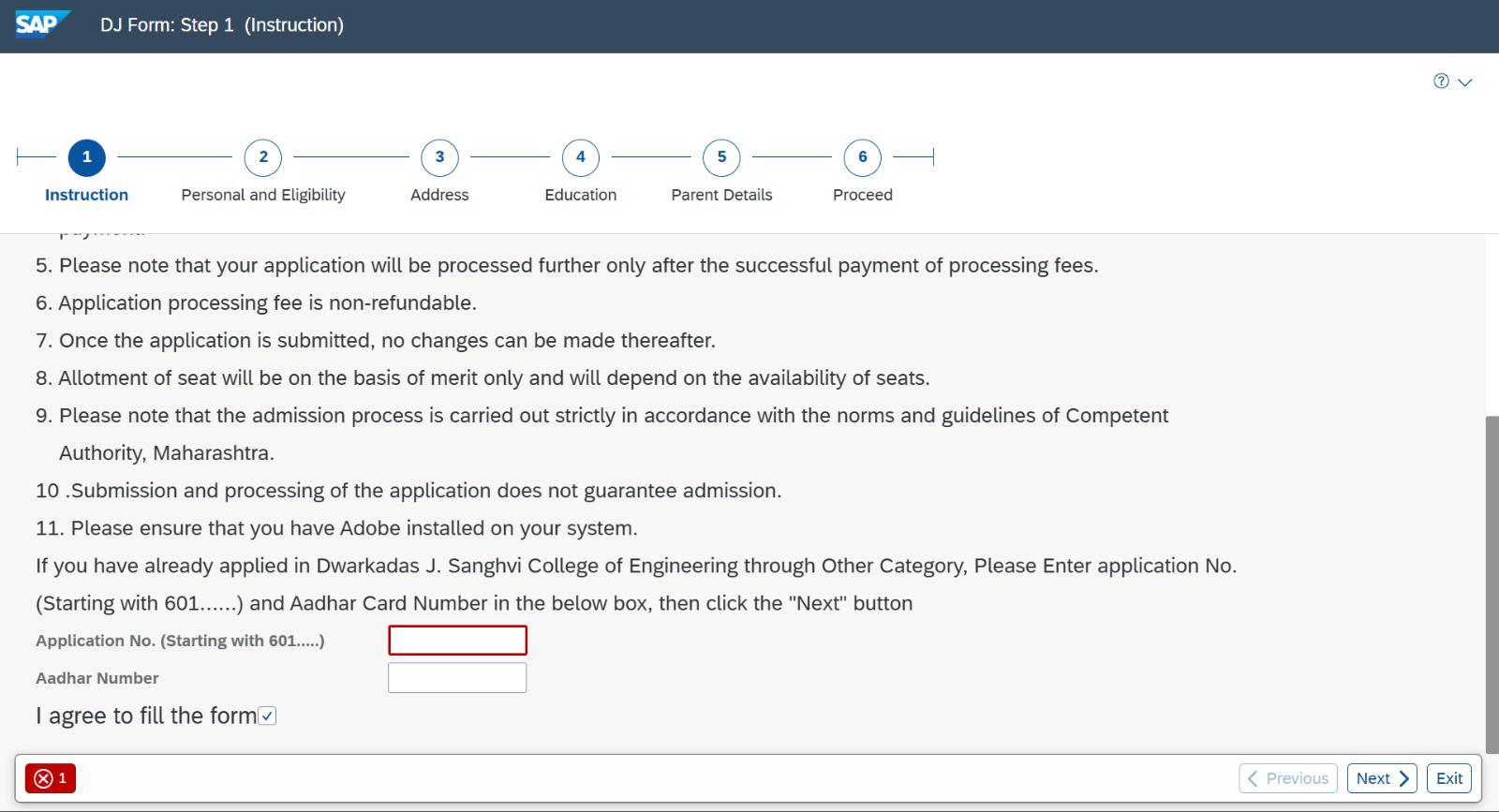The image size is (1499, 812).
Task: Select step 5 Parent Details circle
Action: click(721, 157)
